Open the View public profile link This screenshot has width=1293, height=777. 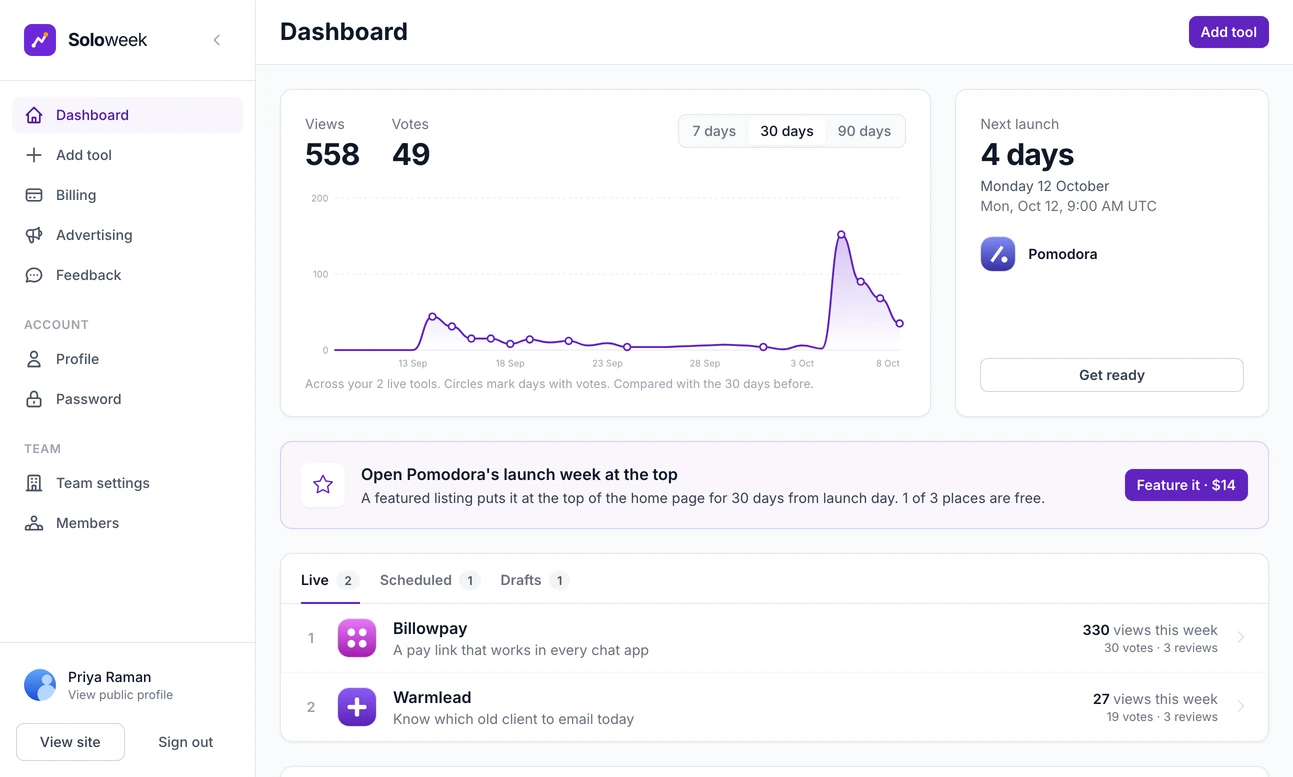[120, 695]
